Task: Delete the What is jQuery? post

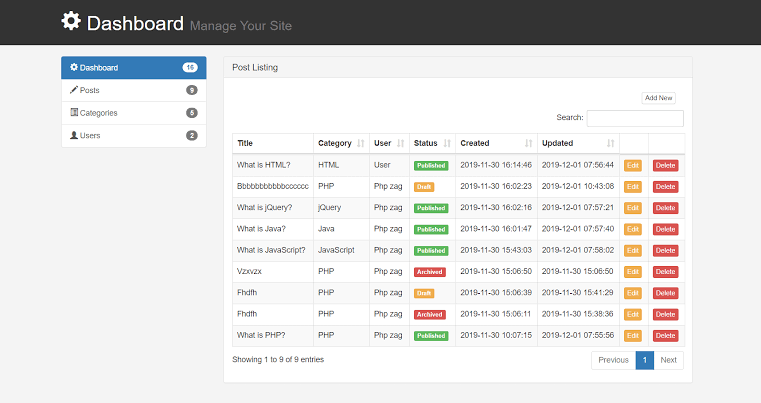Action: click(x=665, y=208)
